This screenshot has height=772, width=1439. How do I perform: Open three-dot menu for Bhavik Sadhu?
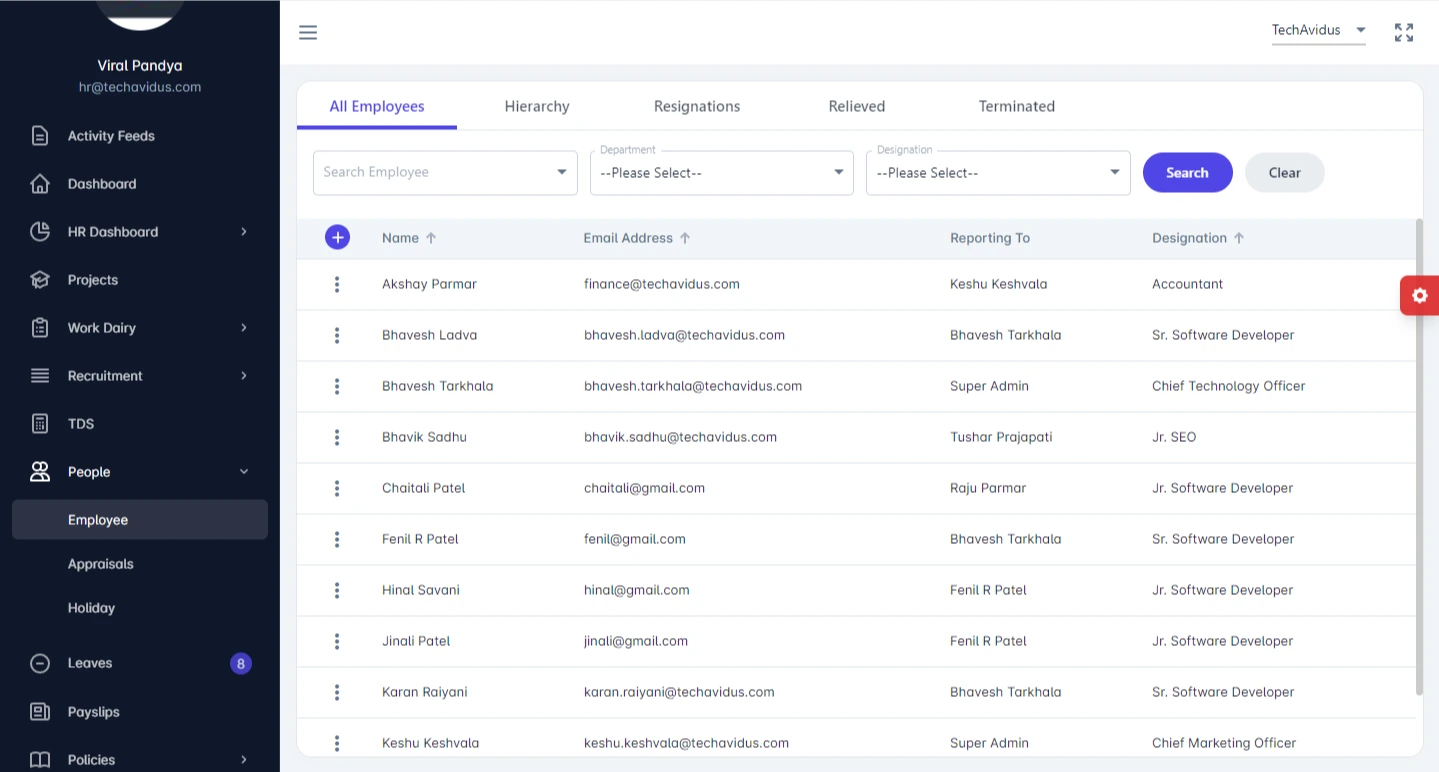[x=337, y=437]
